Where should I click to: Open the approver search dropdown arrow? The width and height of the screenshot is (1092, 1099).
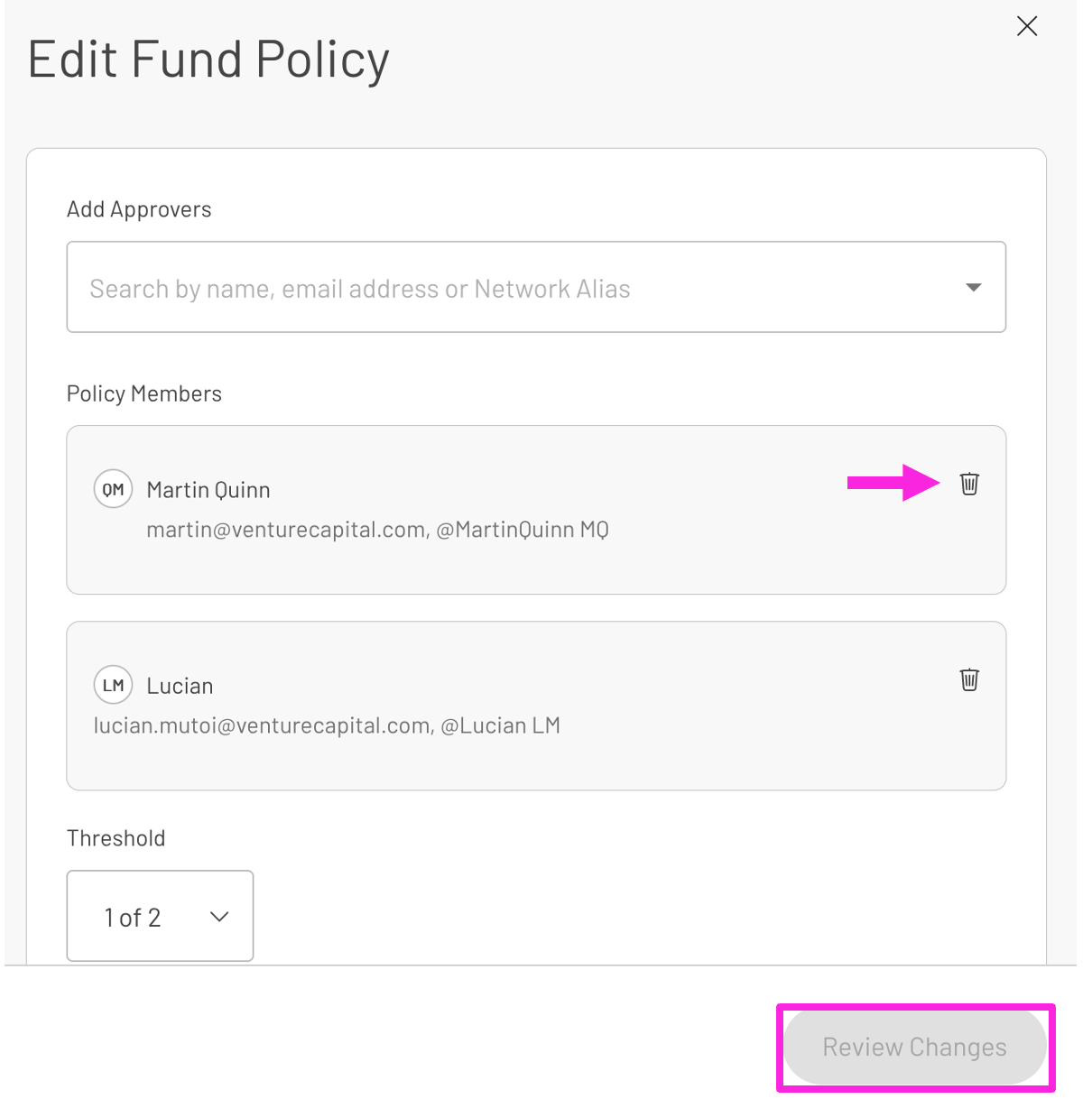pos(974,287)
